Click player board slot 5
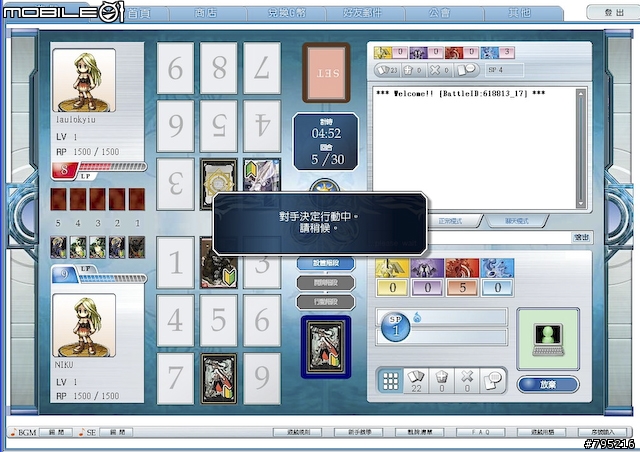 click(x=218, y=321)
